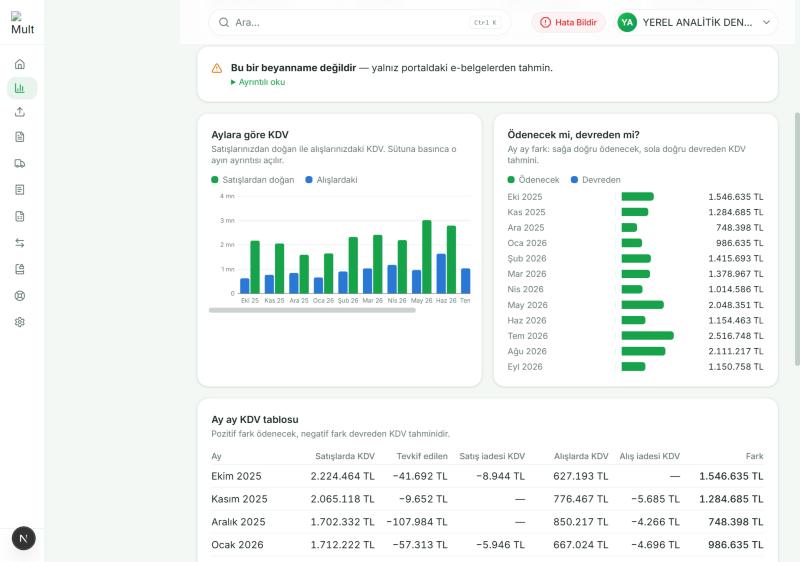The image size is (800, 562).
Task: Click the Aralık 2025 table row
Action: pyautogui.click(x=487, y=522)
